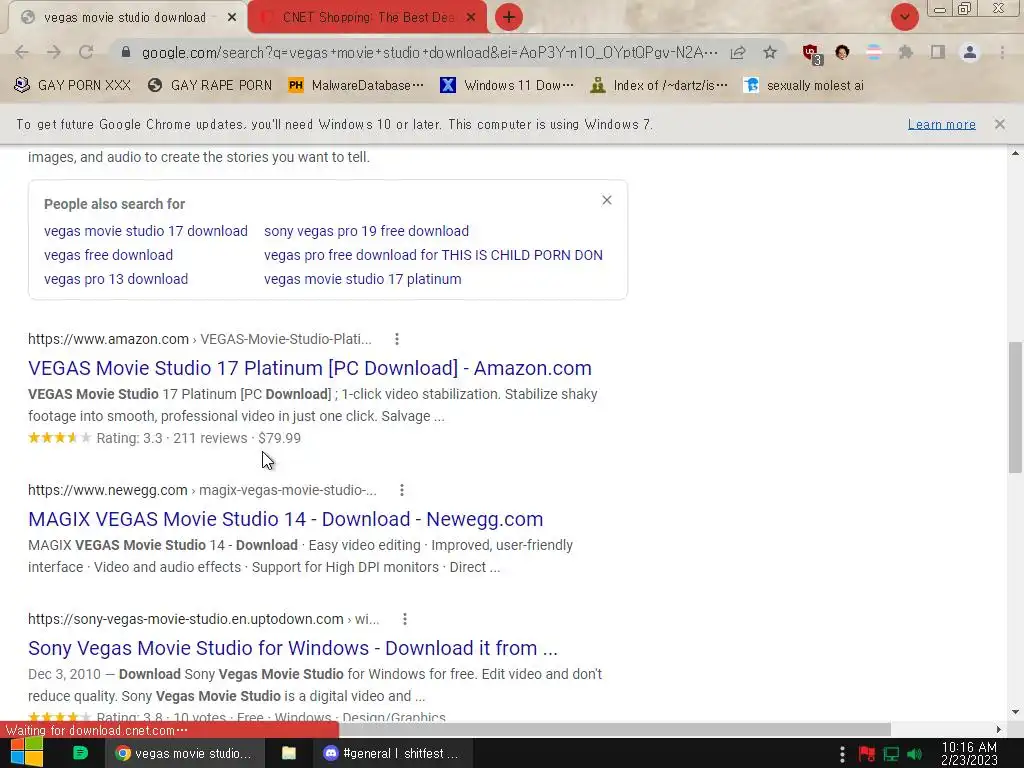1024x768 pixels.
Task: Open MAGIX VEGAS Movie Studio 14 Newegg result
Action: pyautogui.click(x=285, y=519)
